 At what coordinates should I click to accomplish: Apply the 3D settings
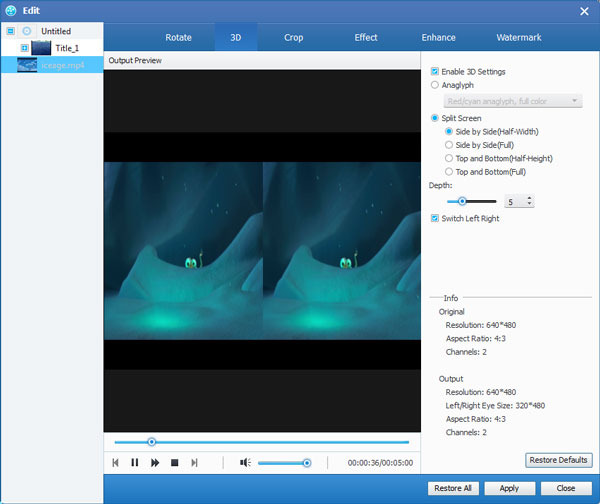(x=509, y=488)
